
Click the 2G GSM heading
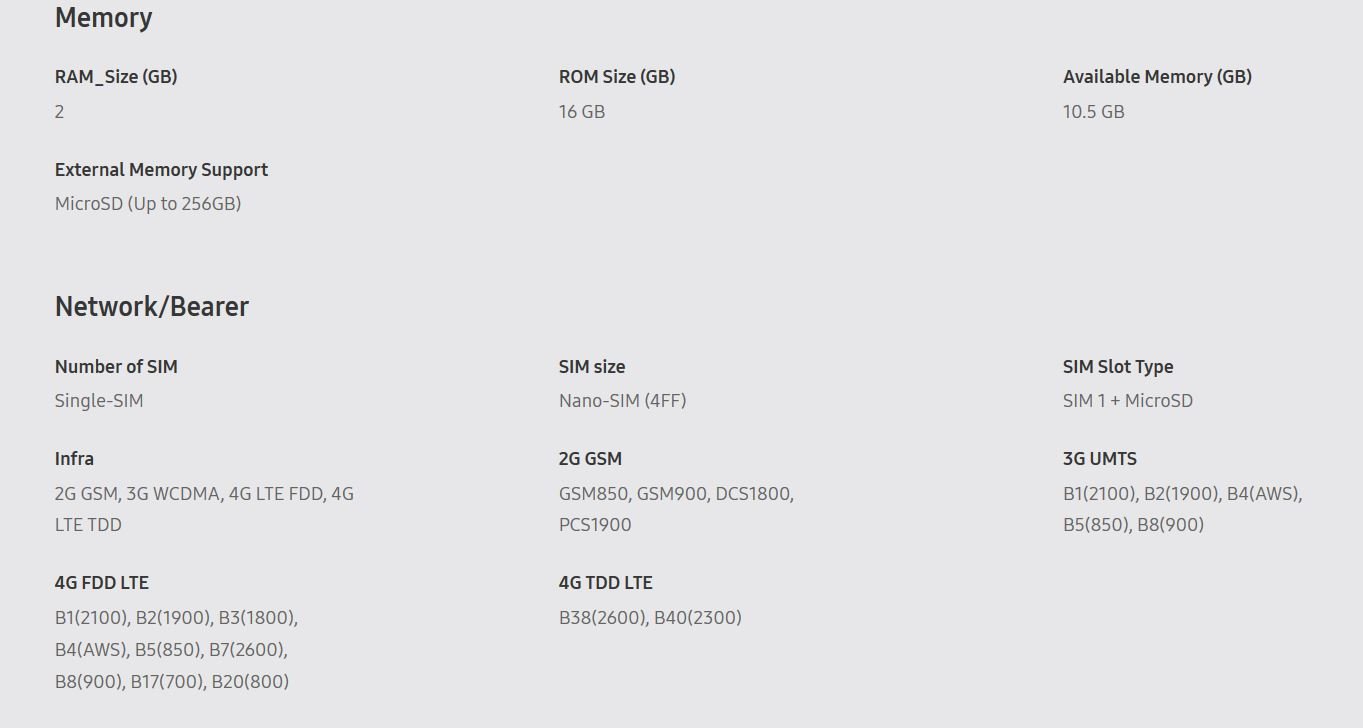(x=590, y=459)
